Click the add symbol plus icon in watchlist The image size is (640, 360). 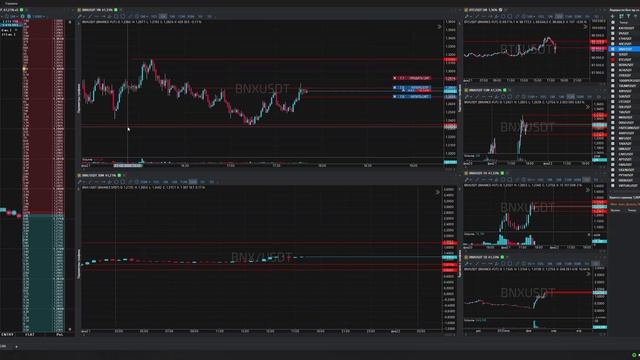pos(613,16)
